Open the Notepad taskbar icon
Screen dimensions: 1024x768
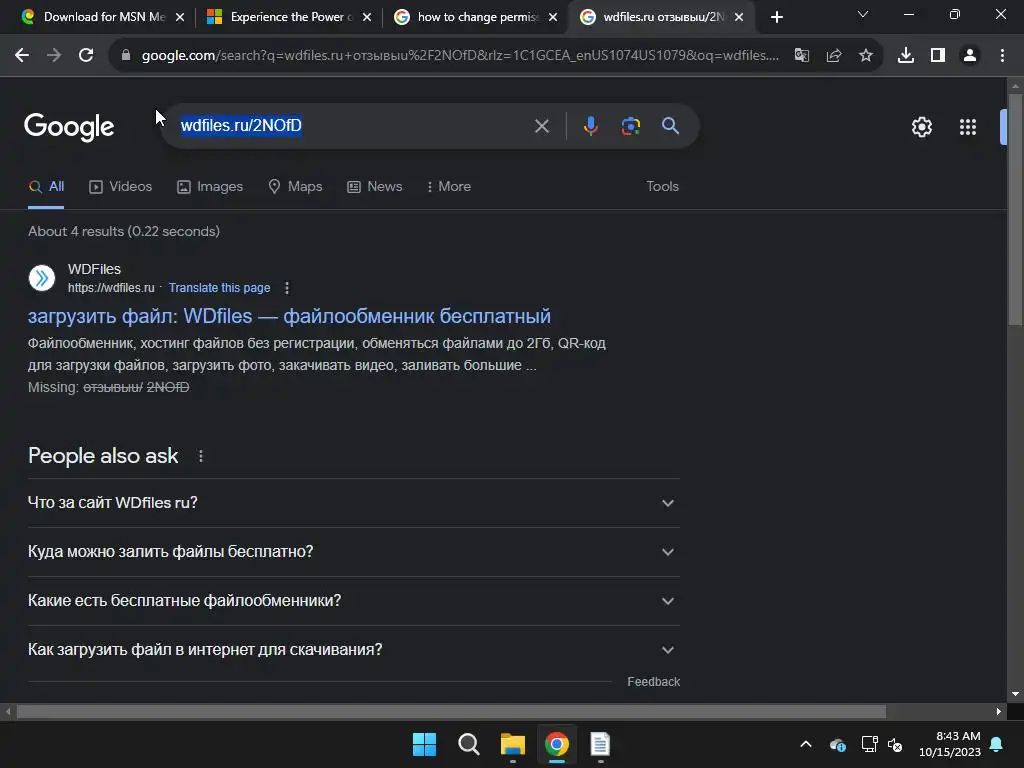tap(600, 744)
